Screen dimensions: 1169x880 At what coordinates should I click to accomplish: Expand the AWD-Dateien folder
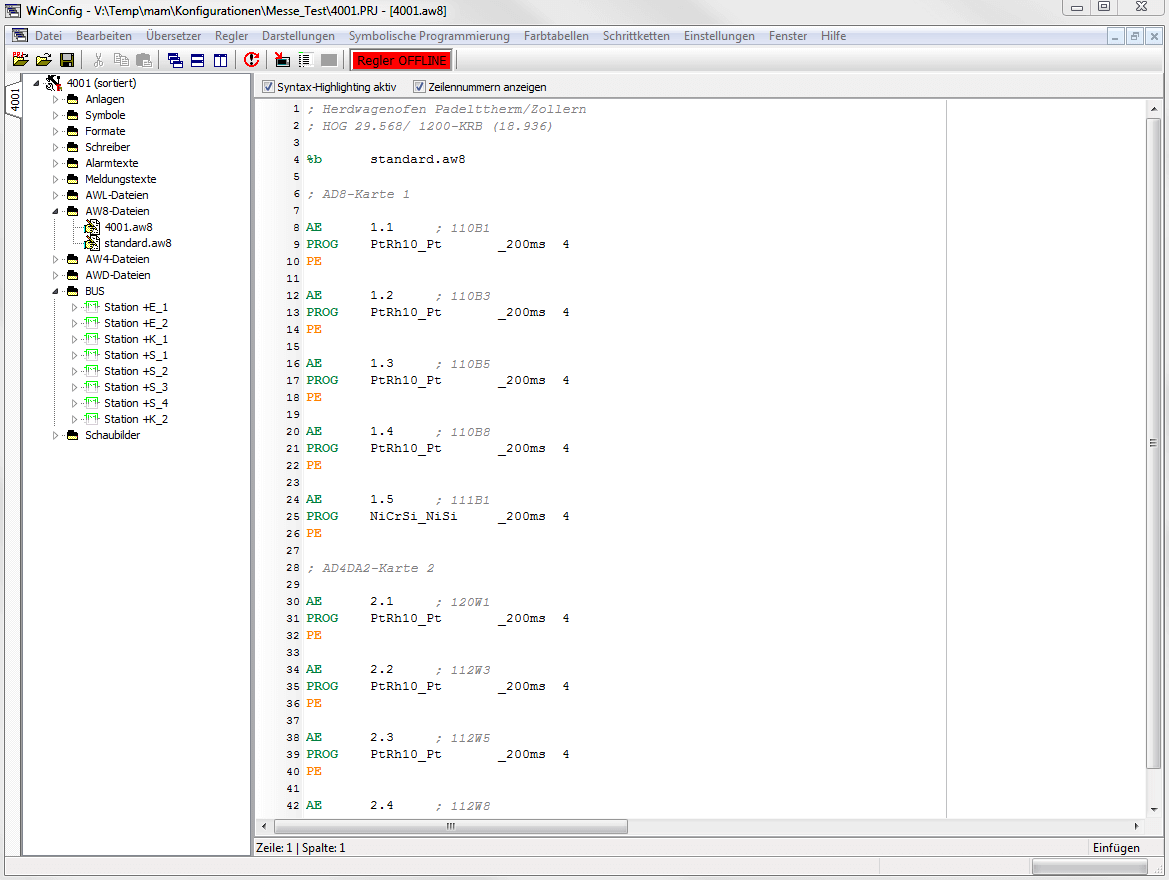coord(55,276)
